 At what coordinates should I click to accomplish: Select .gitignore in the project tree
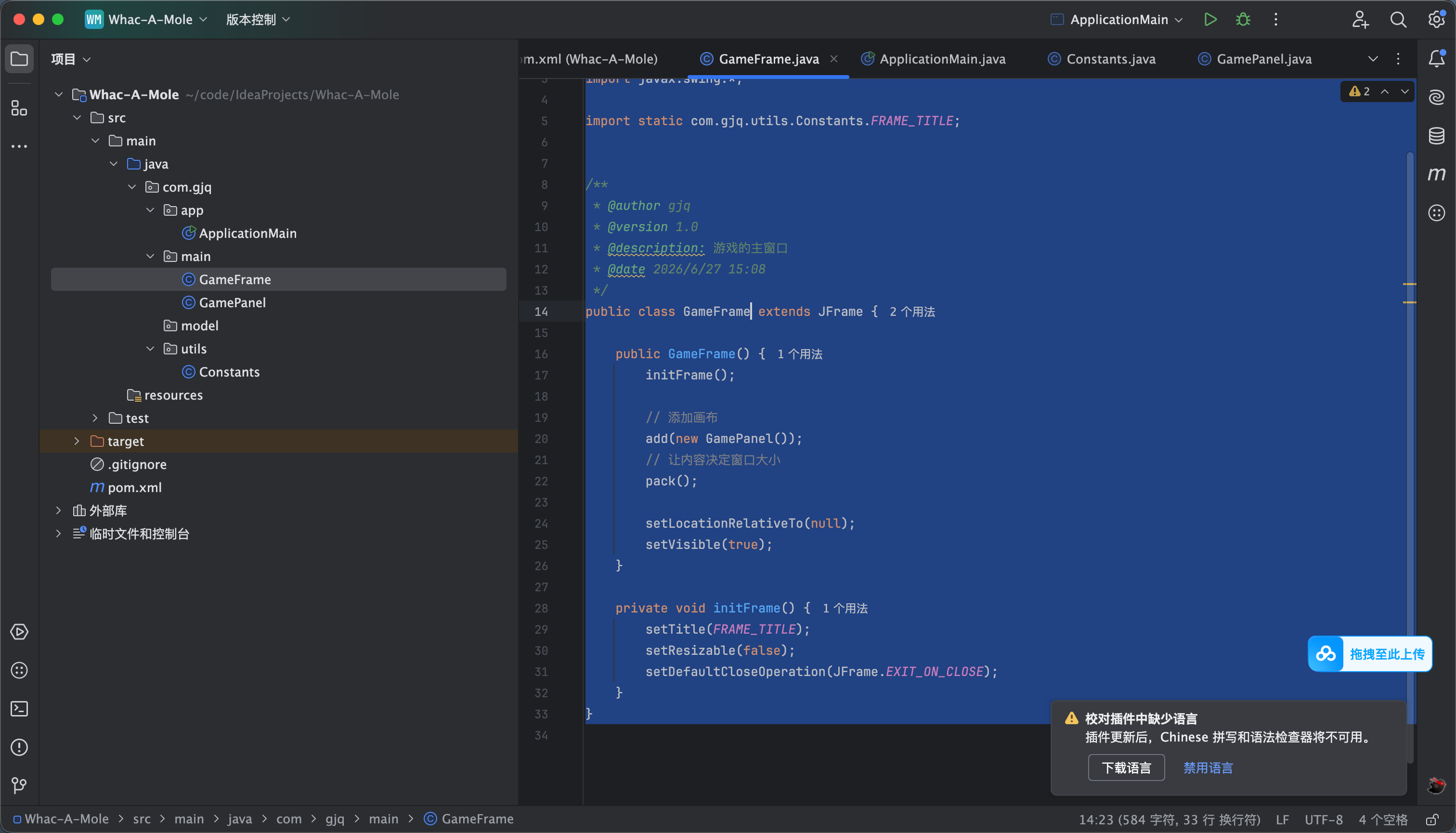[x=137, y=465]
